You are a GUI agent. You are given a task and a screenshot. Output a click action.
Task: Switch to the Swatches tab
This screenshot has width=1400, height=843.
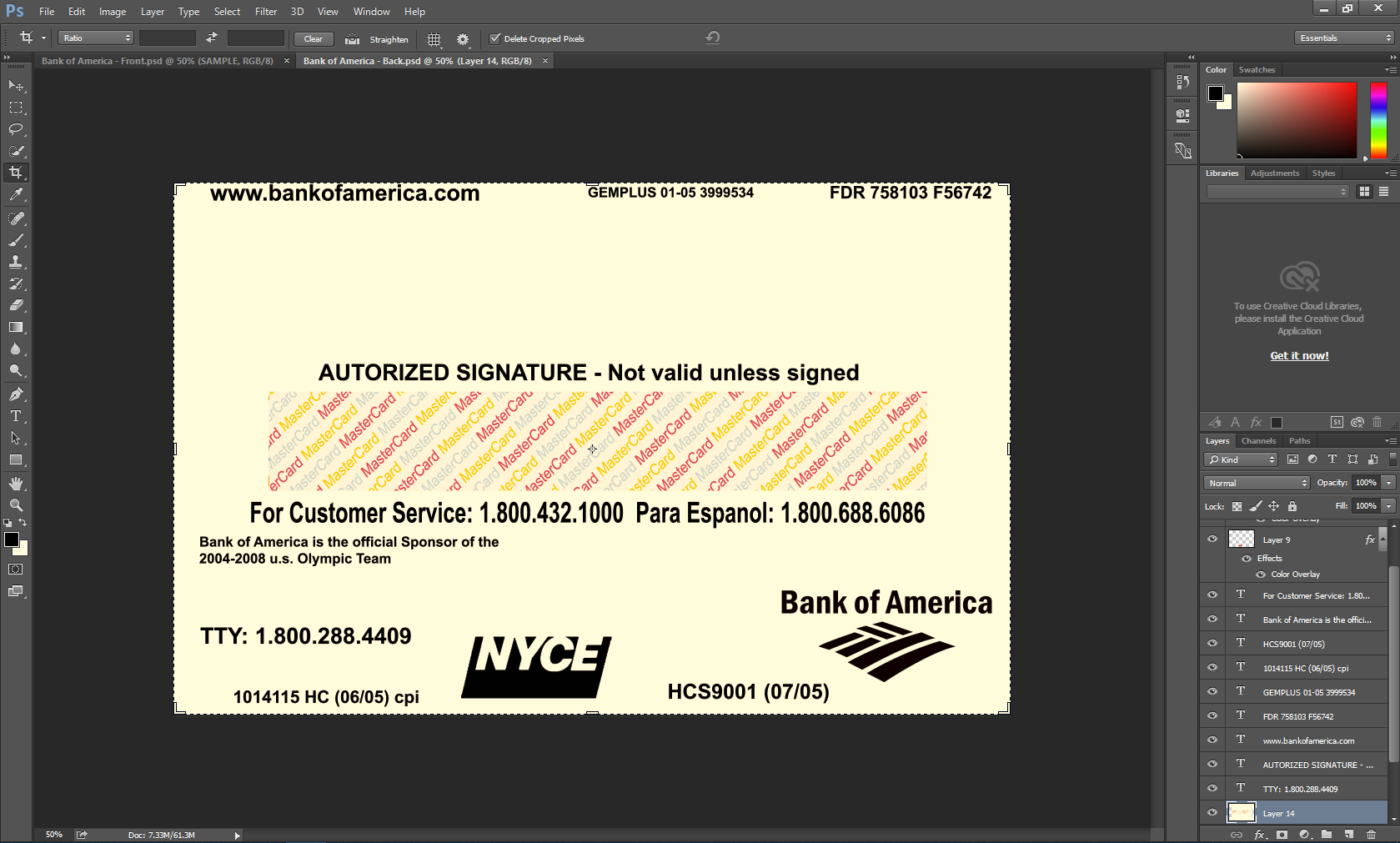tap(1257, 70)
